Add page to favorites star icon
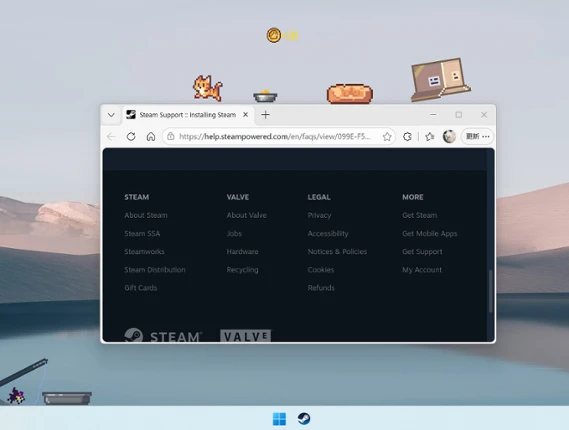This screenshot has width=569, height=430. (x=387, y=136)
